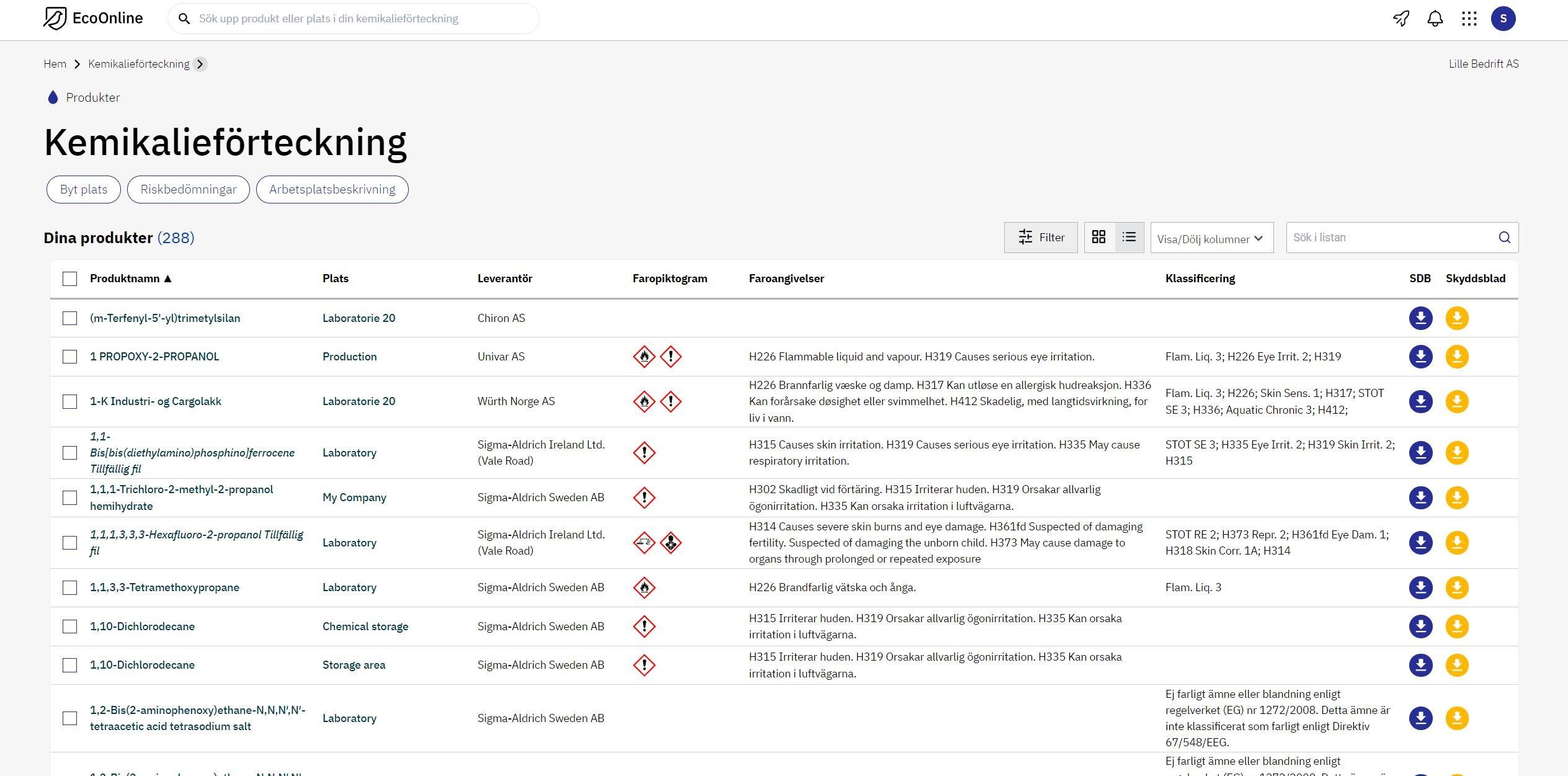The height and width of the screenshot is (776, 1568).
Task: Click the search icon in Sök i listan
Action: point(1505,238)
